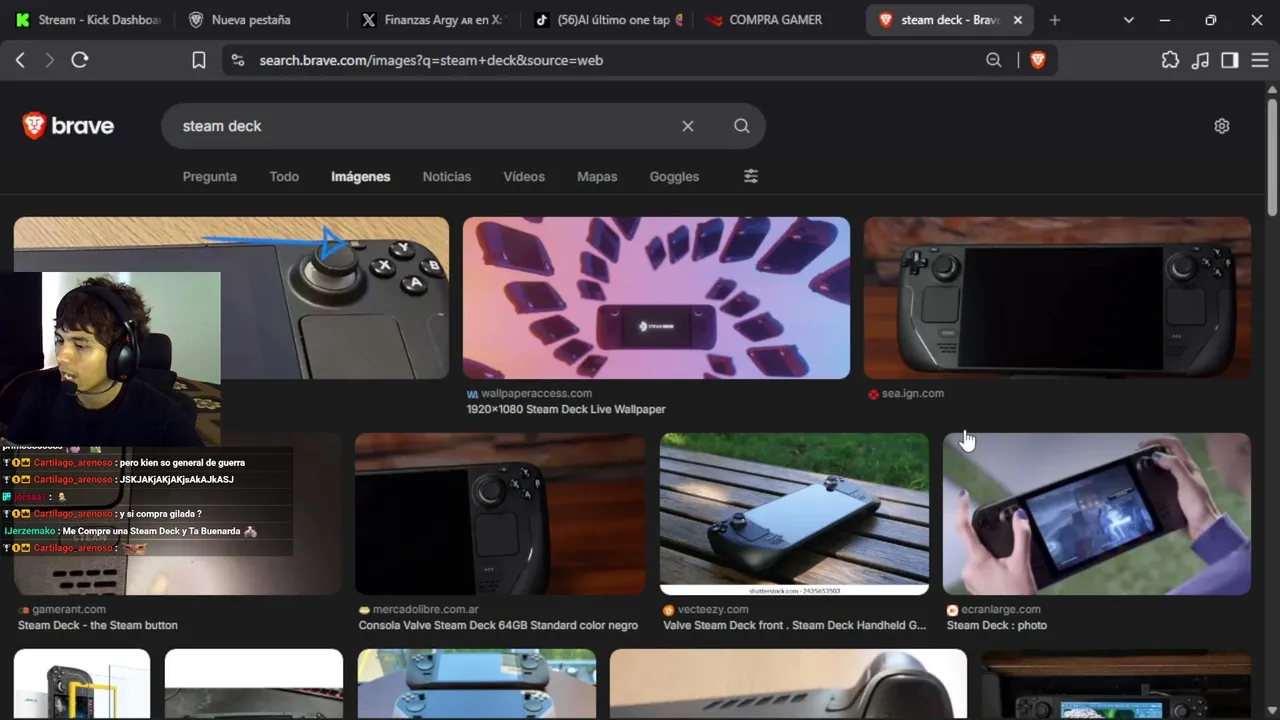
Task: Open '1920×1080 Steam Deck Live Wallpaper' title
Action: click(x=566, y=409)
